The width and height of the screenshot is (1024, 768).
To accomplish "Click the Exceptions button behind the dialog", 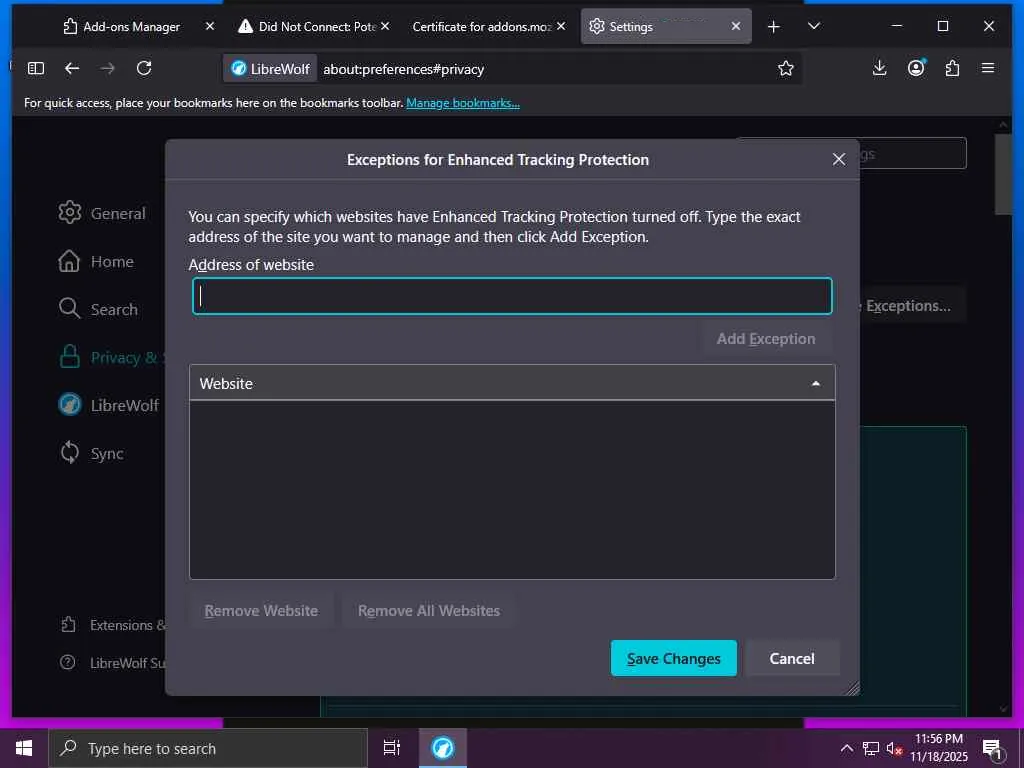I will click(912, 306).
